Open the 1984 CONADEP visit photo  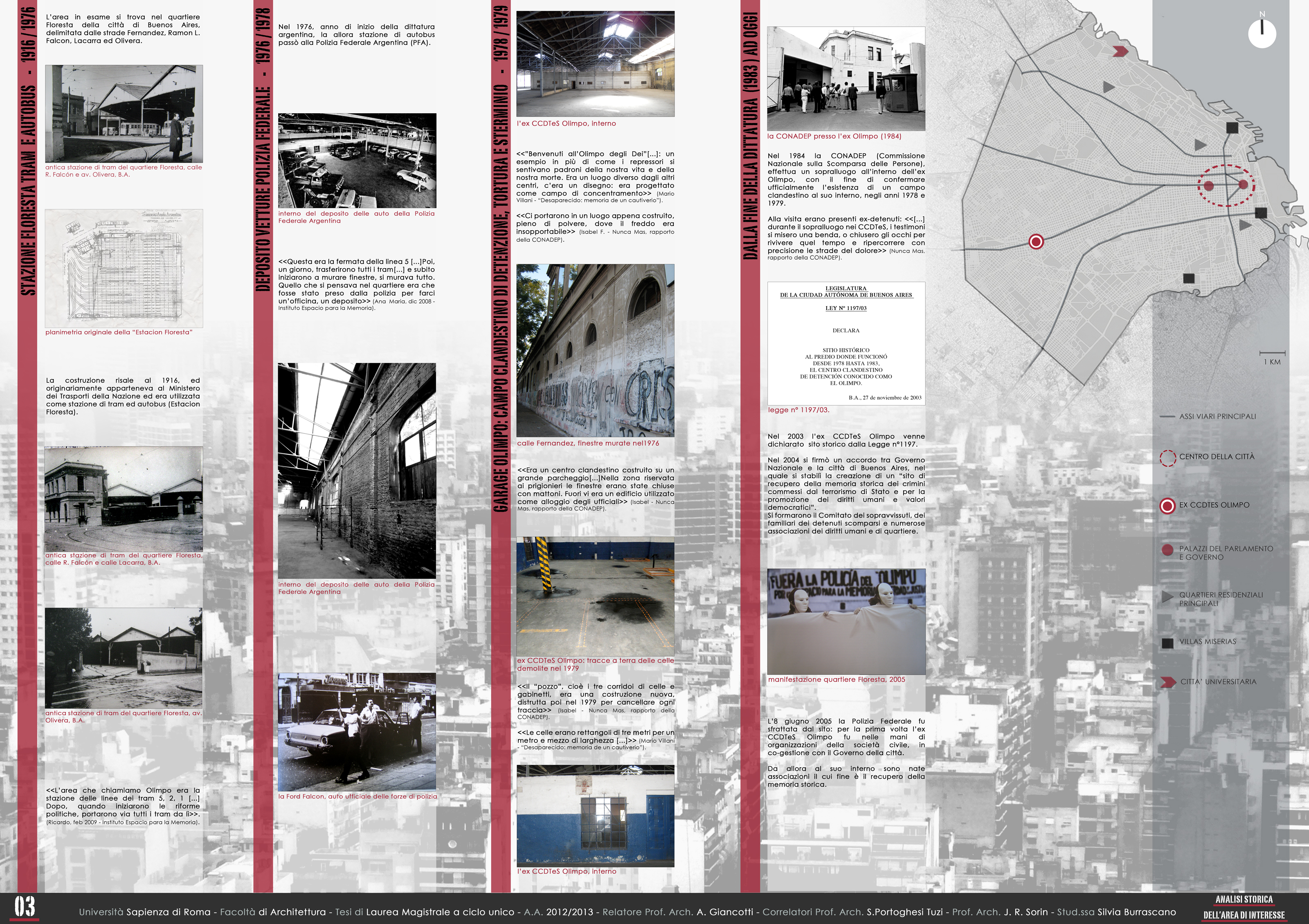click(846, 78)
